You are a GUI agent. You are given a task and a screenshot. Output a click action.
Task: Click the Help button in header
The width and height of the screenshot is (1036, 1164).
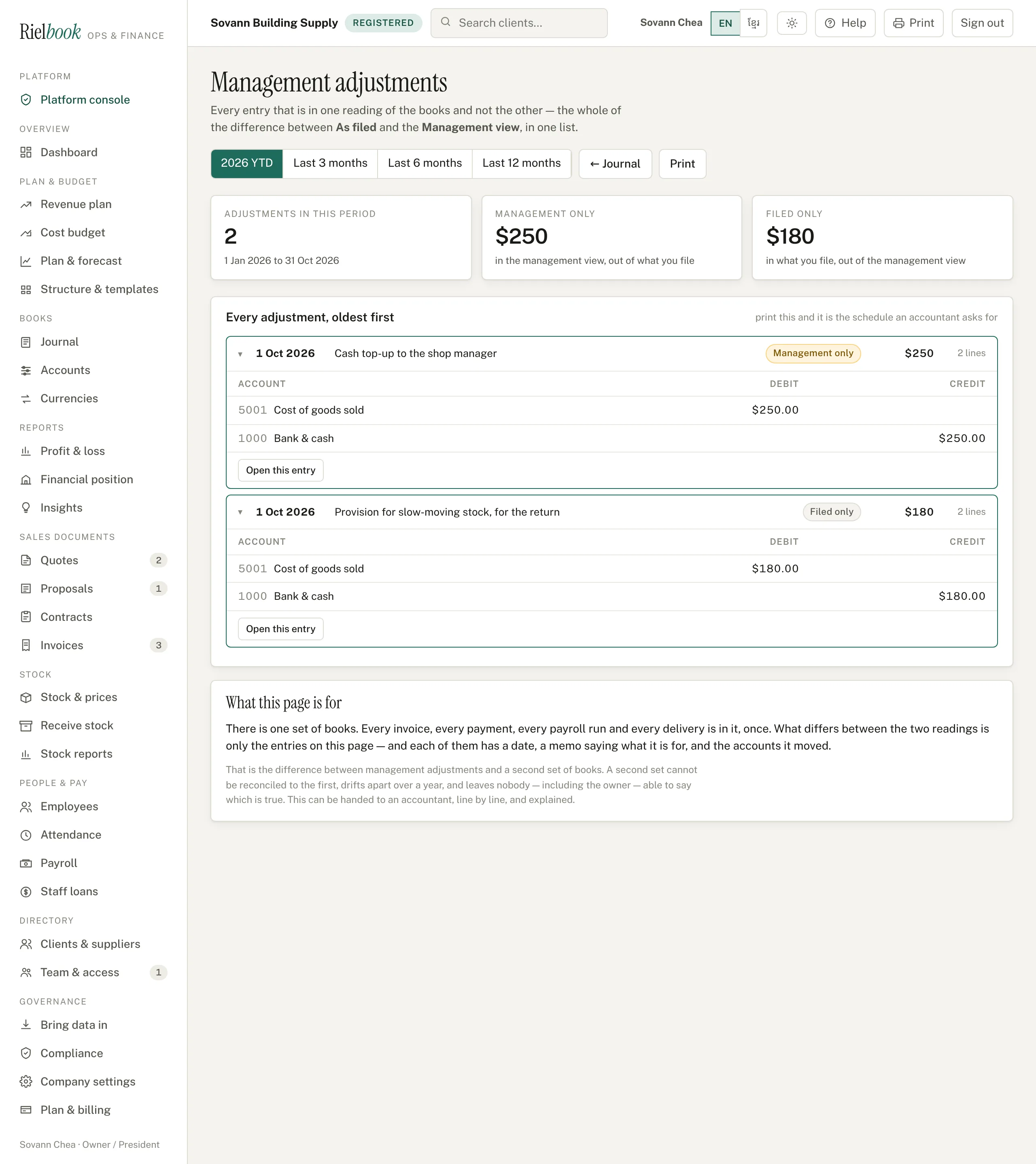[x=845, y=23]
